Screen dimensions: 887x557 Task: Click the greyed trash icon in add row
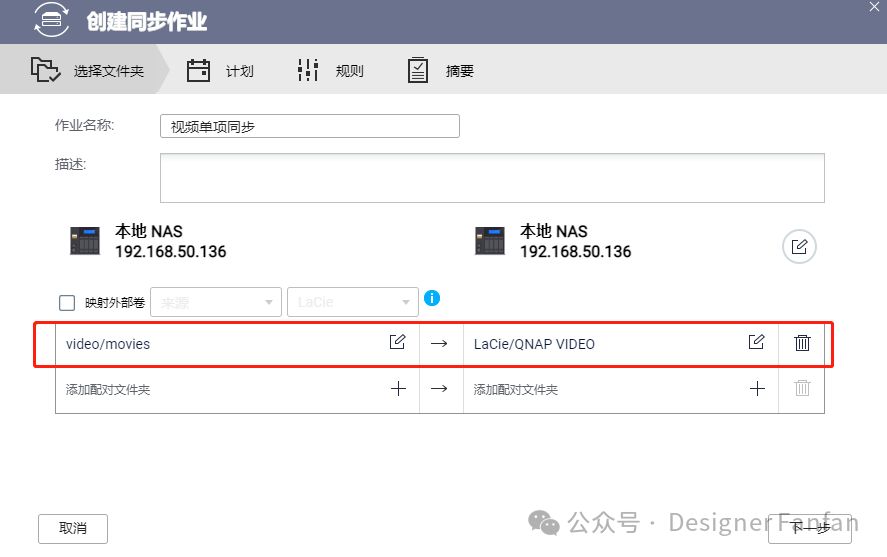(x=802, y=389)
